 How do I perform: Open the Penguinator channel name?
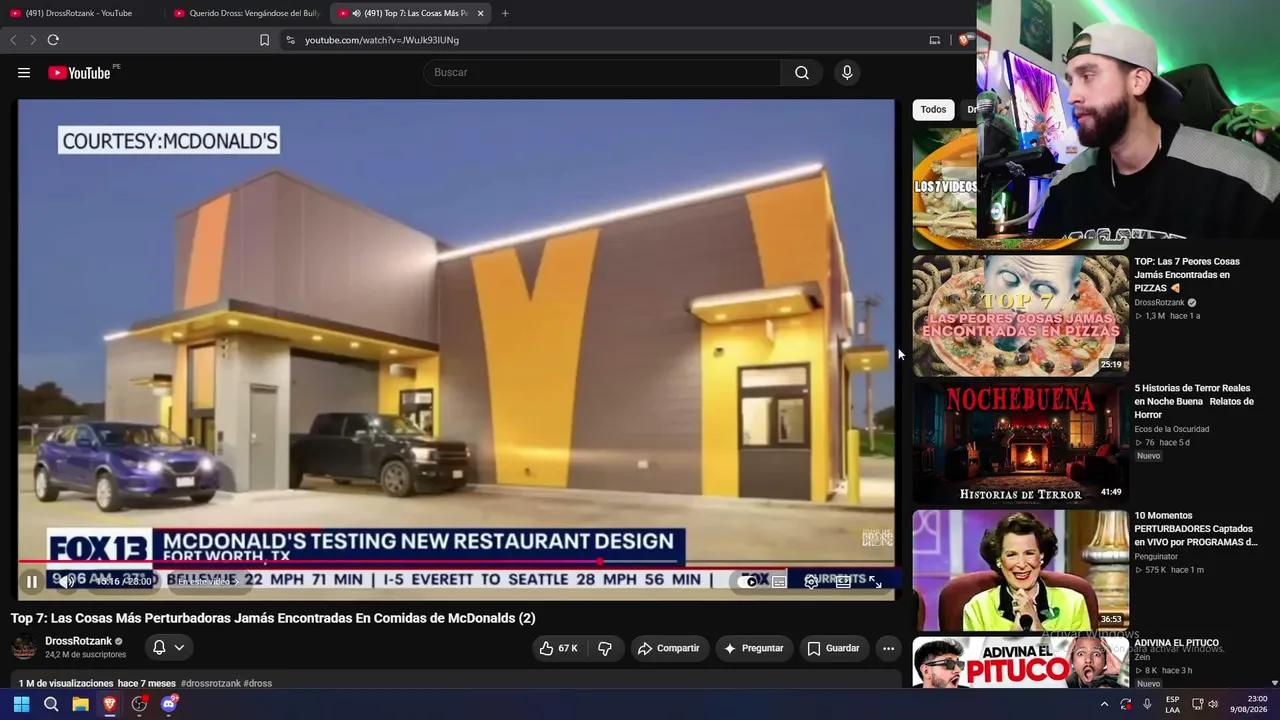pyautogui.click(x=1156, y=556)
